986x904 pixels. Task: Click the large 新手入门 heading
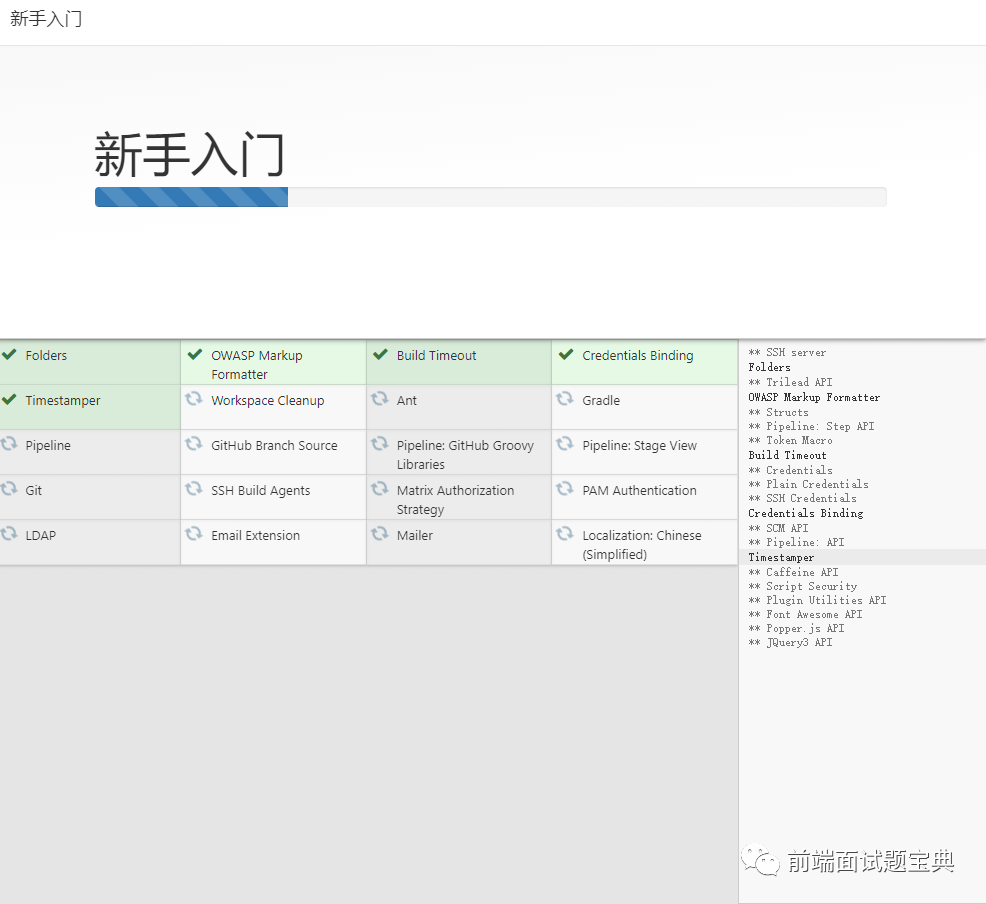pyautogui.click(x=189, y=154)
